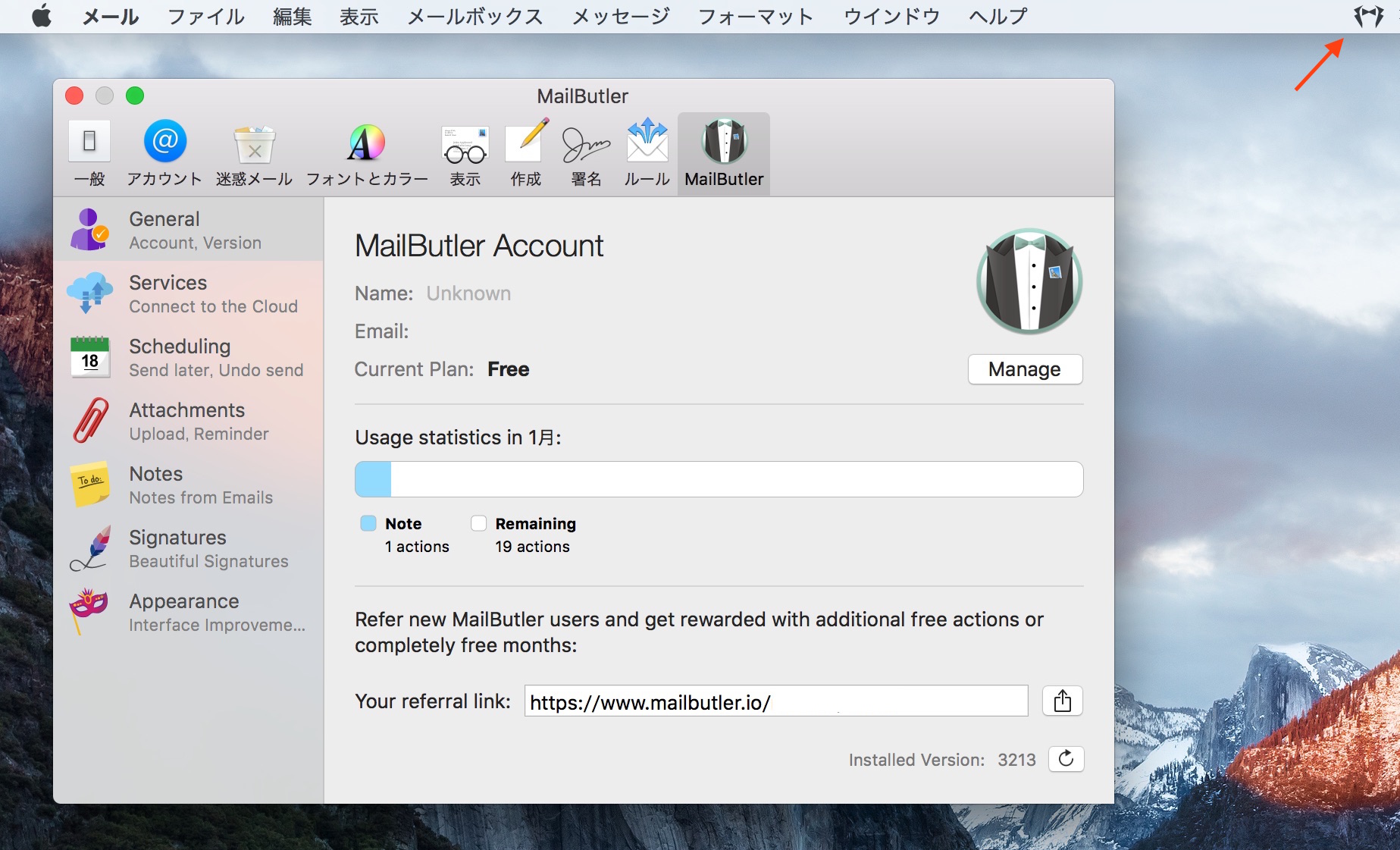1400x850 pixels.
Task: Open Signatures Beautiful Signatures settings
Action: click(189, 548)
